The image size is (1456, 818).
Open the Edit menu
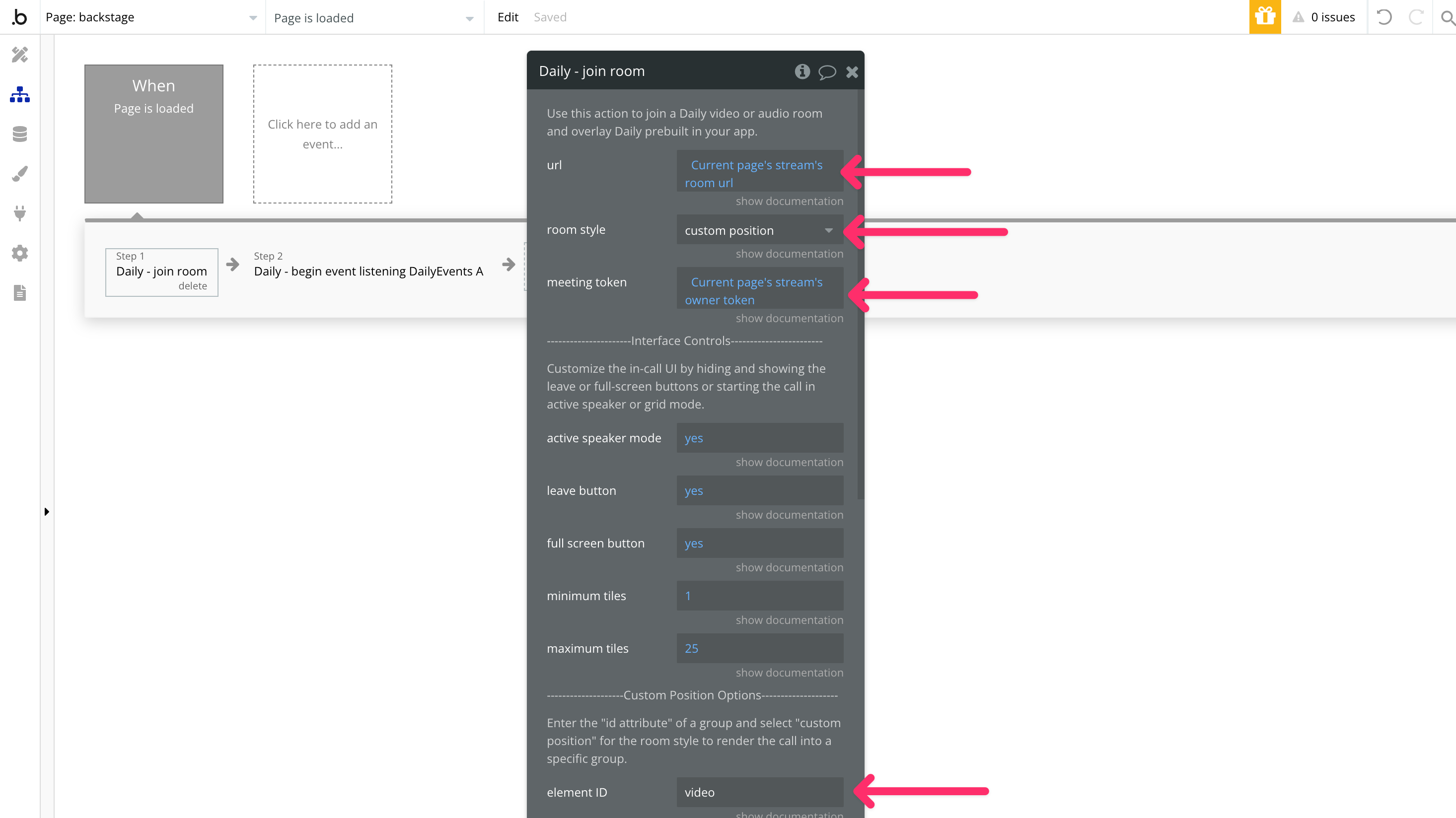pos(507,17)
